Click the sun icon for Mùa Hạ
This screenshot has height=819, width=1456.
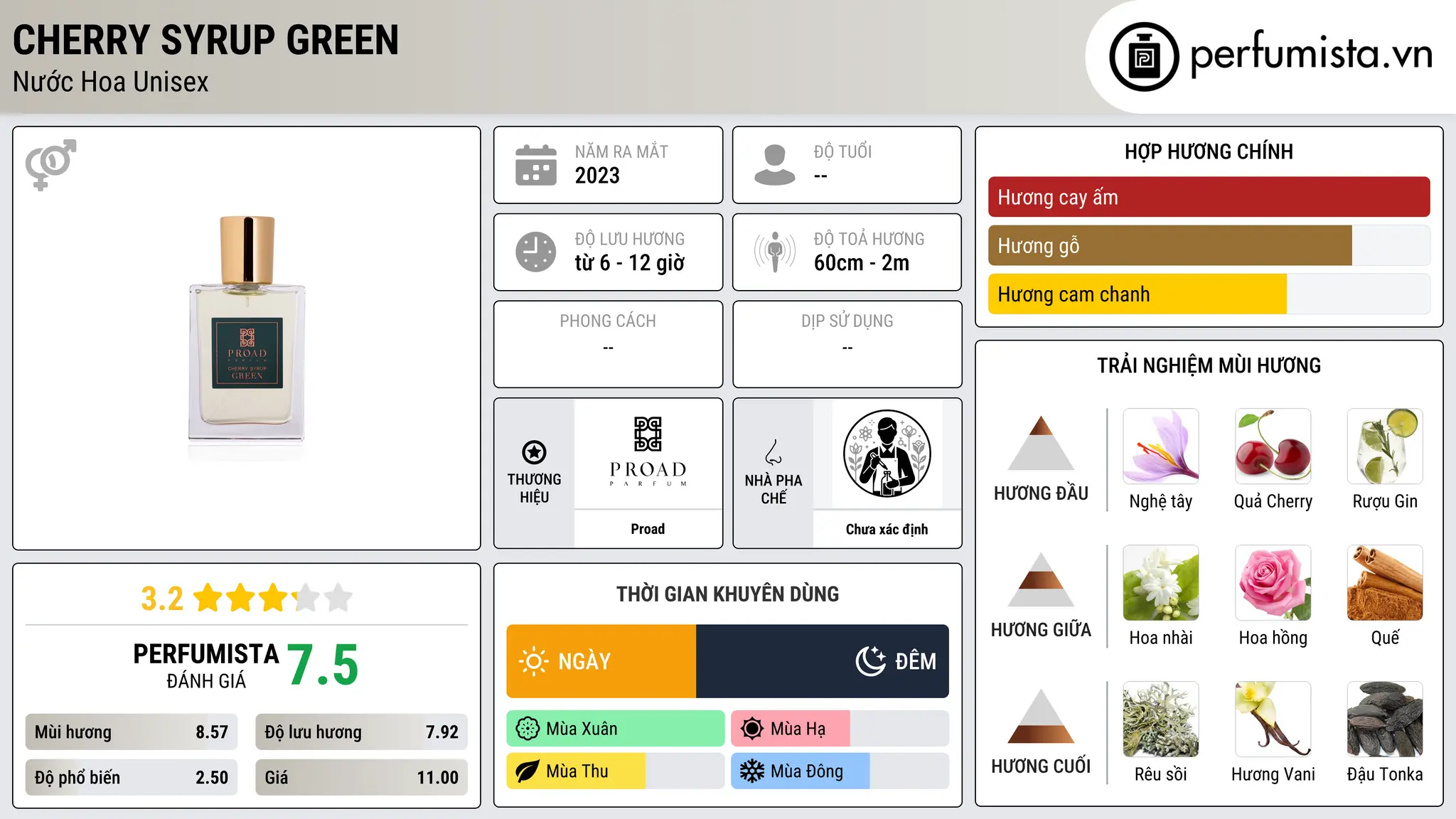click(751, 729)
